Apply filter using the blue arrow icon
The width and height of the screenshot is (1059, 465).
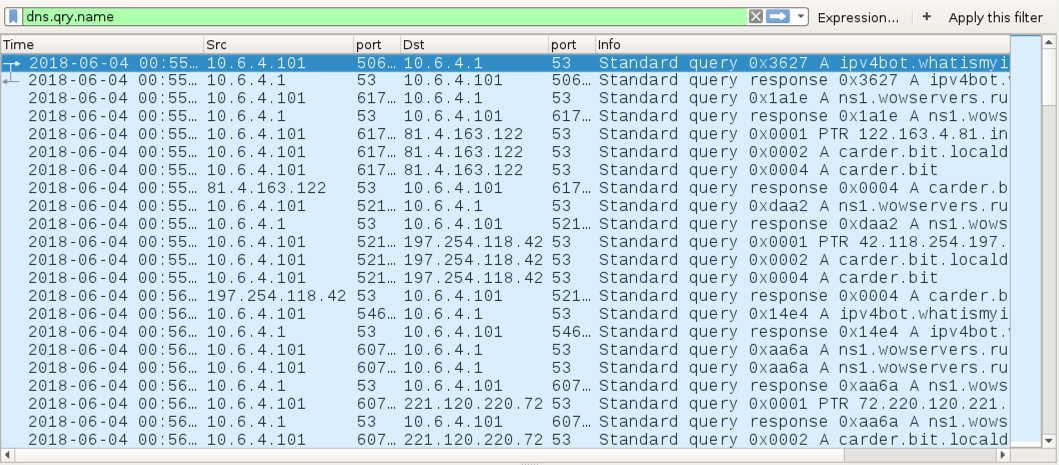tap(777, 17)
